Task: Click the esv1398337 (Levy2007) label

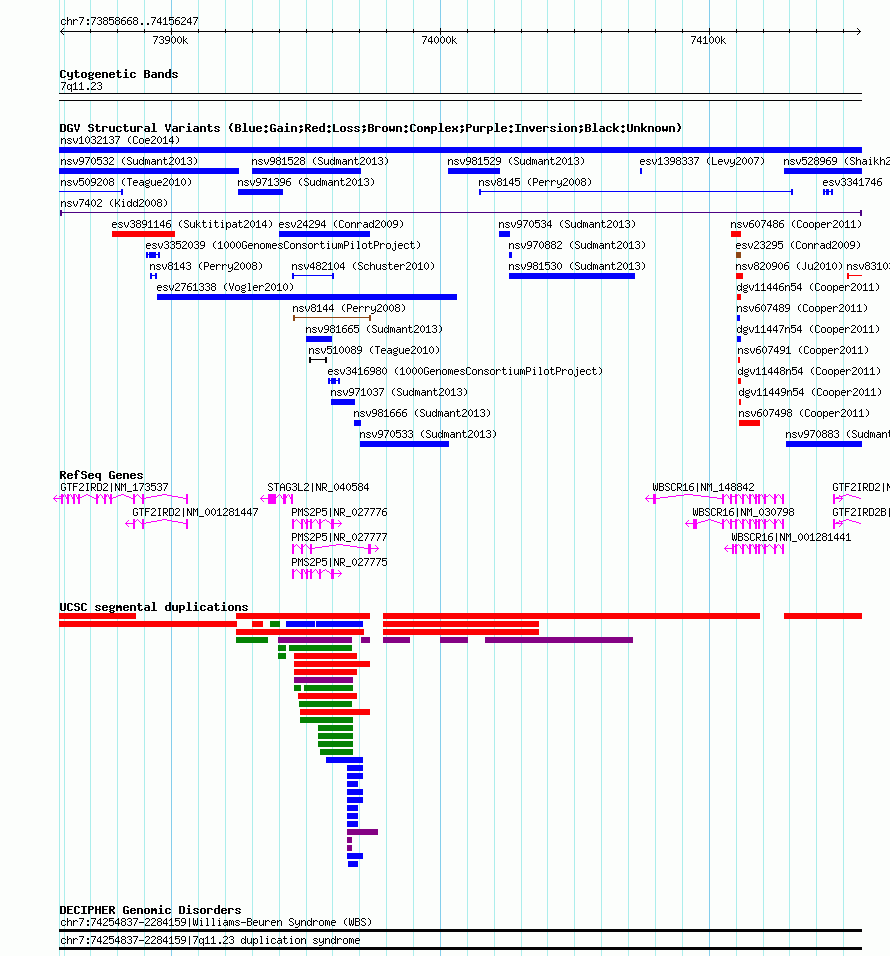Action: tap(702, 162)
